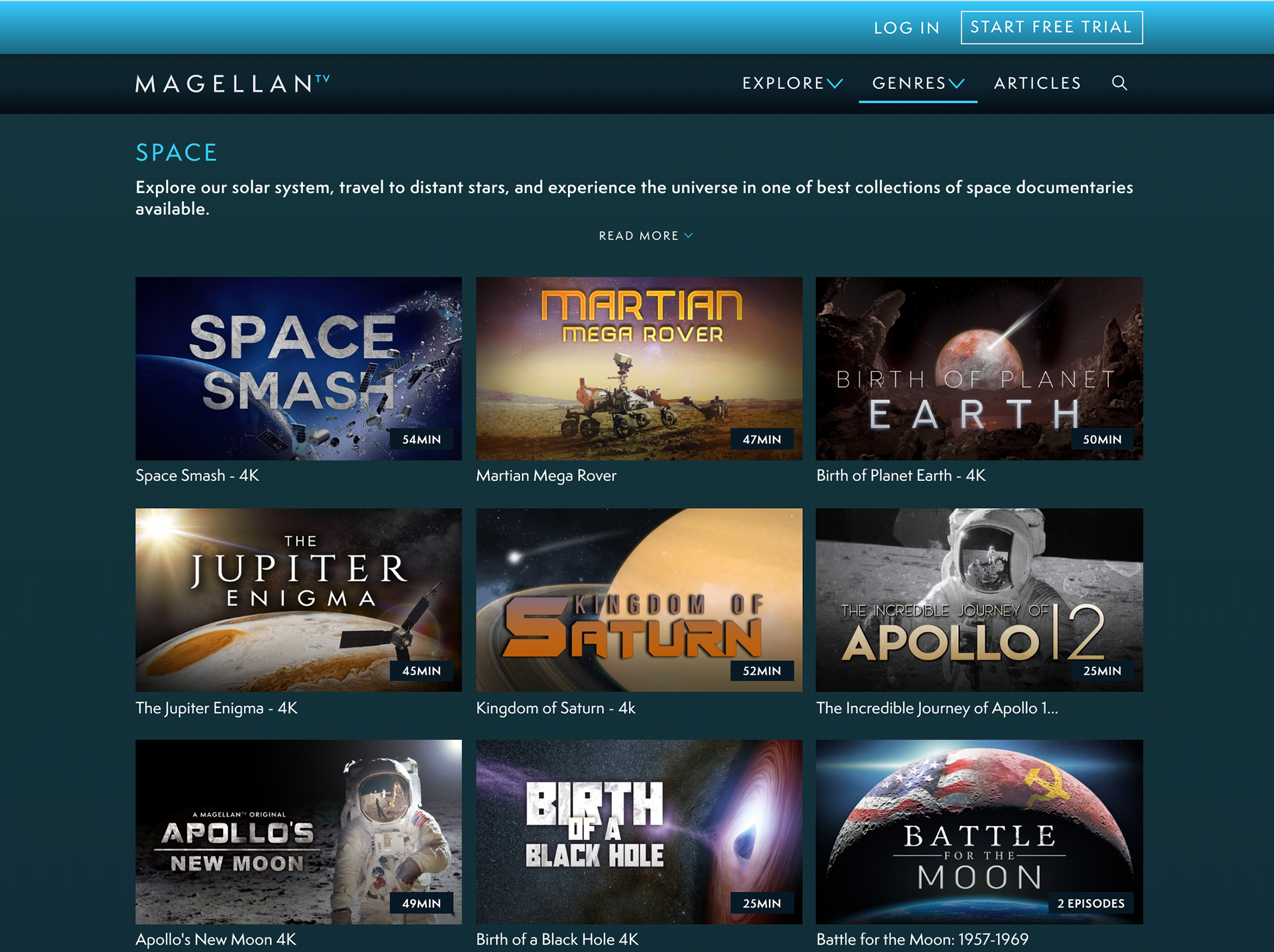The height and width of the screenshot is (952, 1274).
Task: Click 'The Jupiter Enigma - 4K' title
Action: [x=216, y=708]
